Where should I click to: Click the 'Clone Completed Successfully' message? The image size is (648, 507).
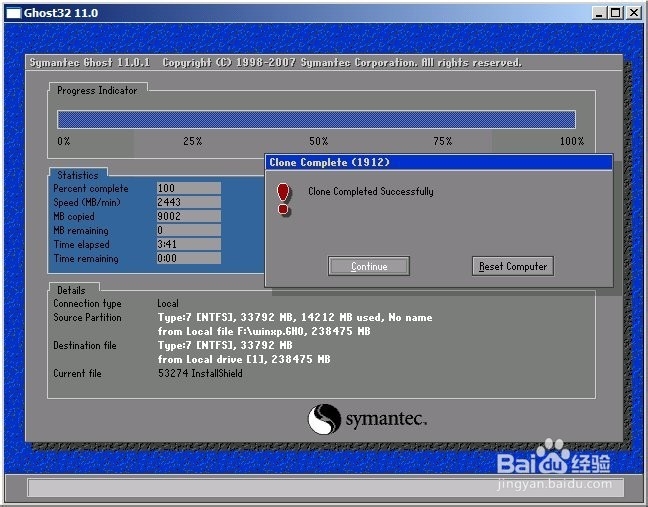tap(371, 191)
